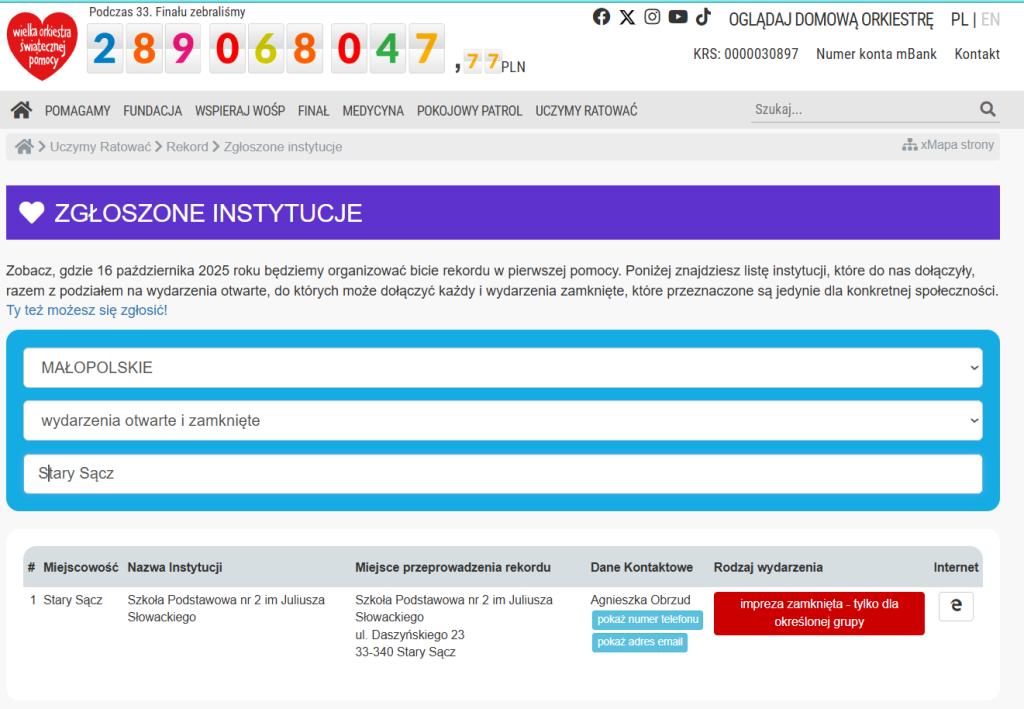Open the Instagram social icon

pos(652,17)
